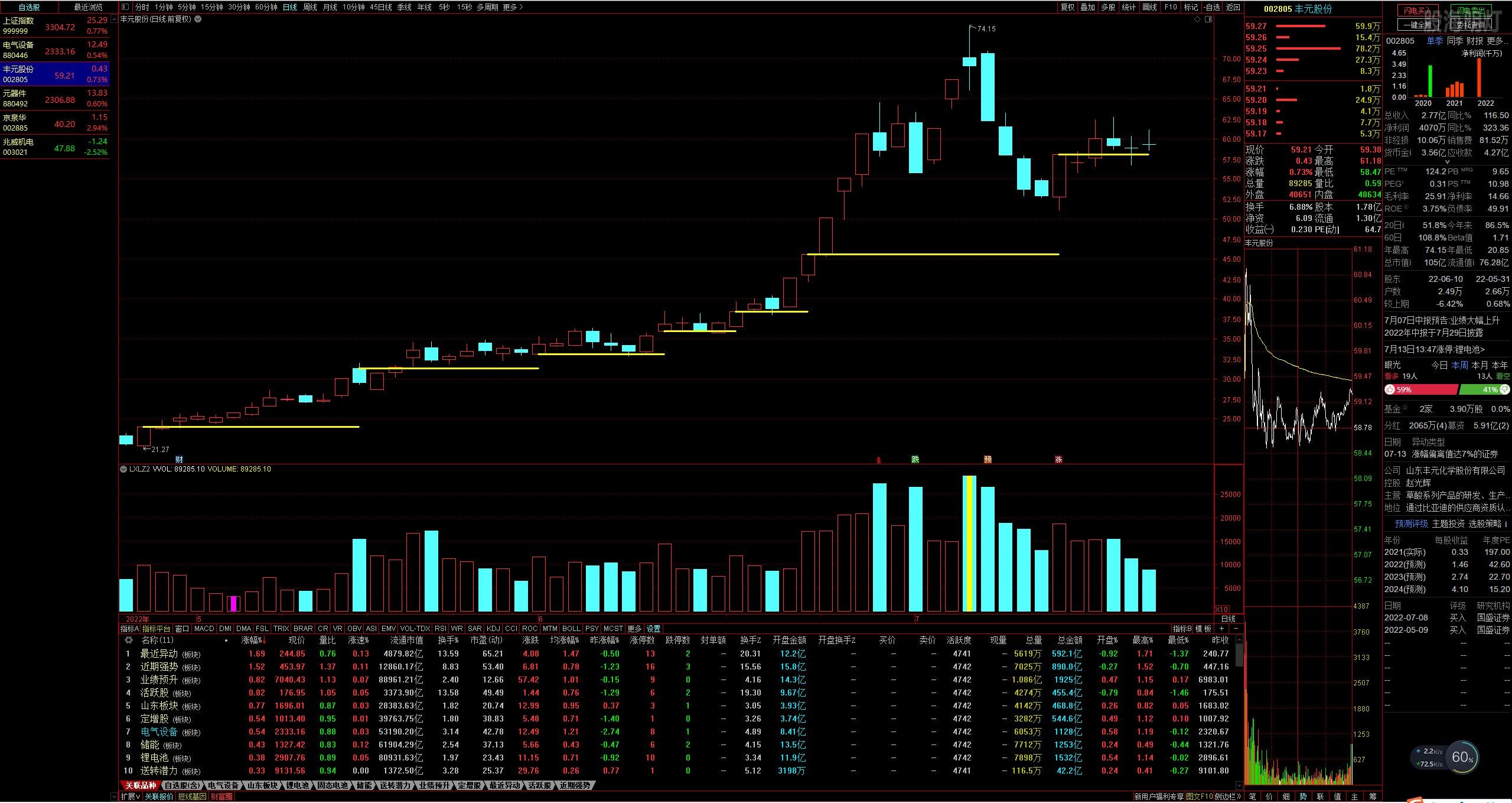
Task: Click the plus icon to add indicator pane
Action: [x=1221, y=629]
